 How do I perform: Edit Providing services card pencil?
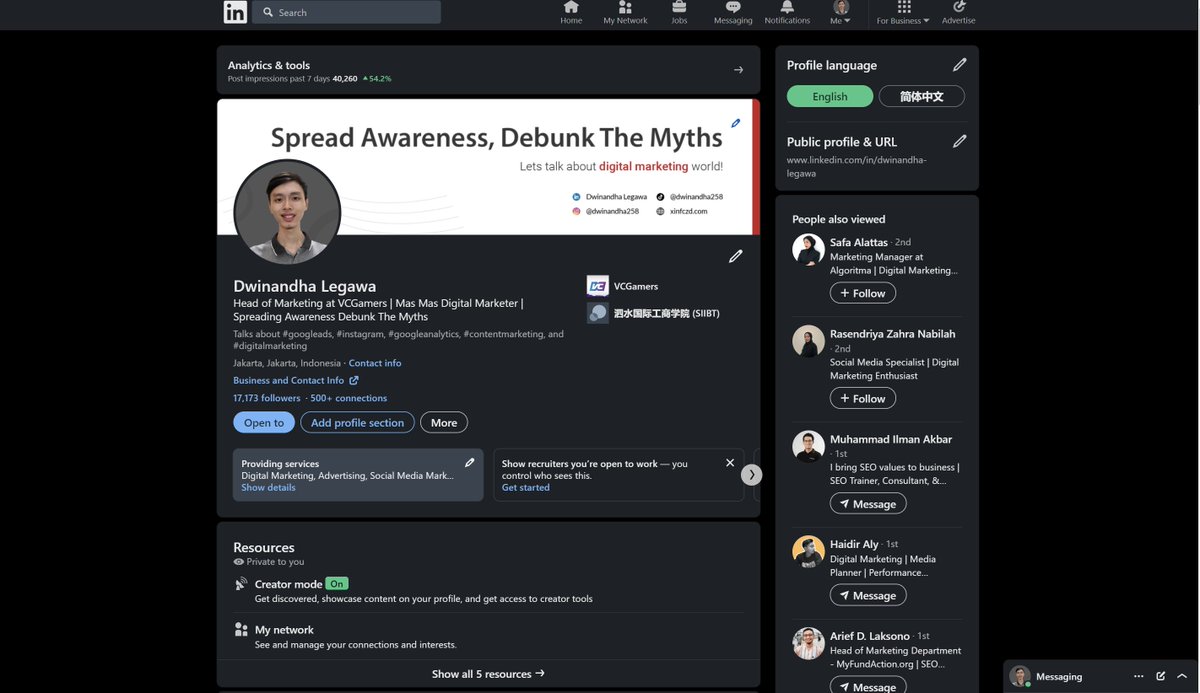(x=470, y=462)
